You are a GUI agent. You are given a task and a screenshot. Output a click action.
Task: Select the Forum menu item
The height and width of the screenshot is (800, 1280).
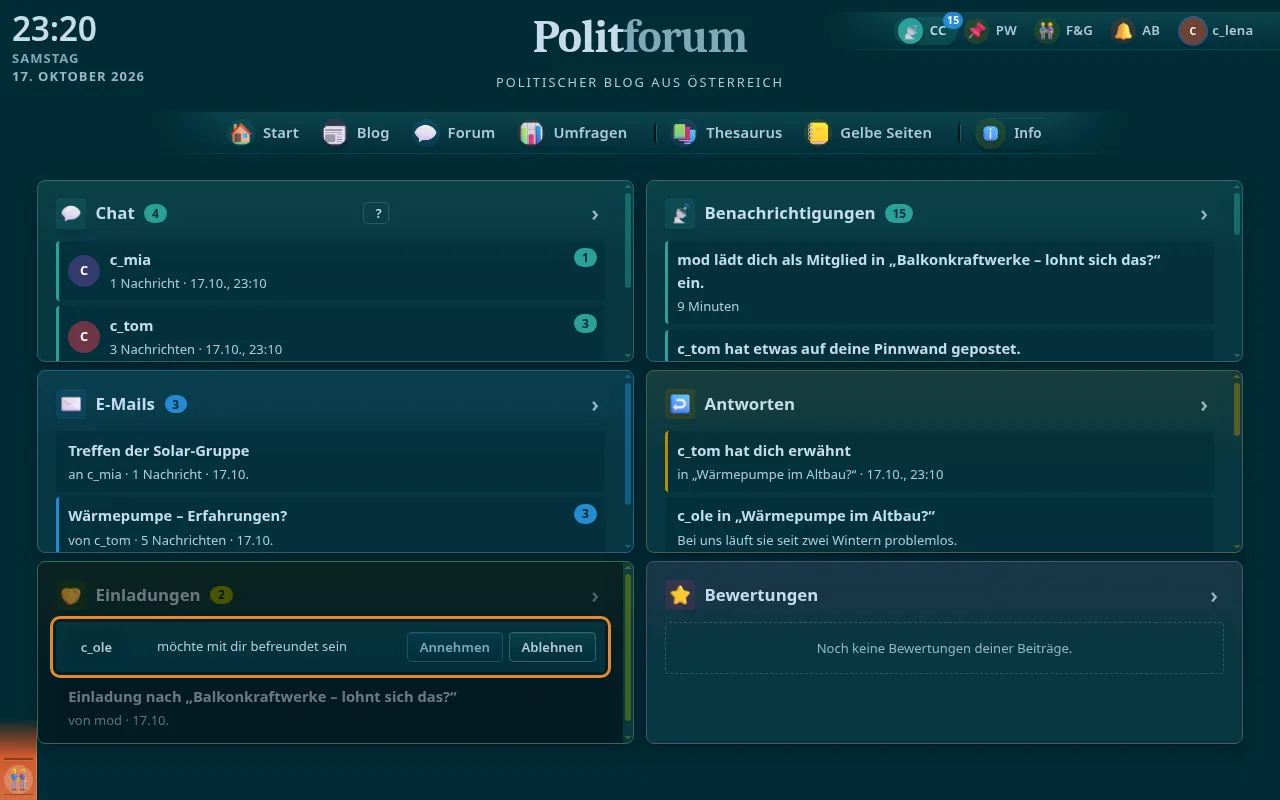[x=455, y=133]
